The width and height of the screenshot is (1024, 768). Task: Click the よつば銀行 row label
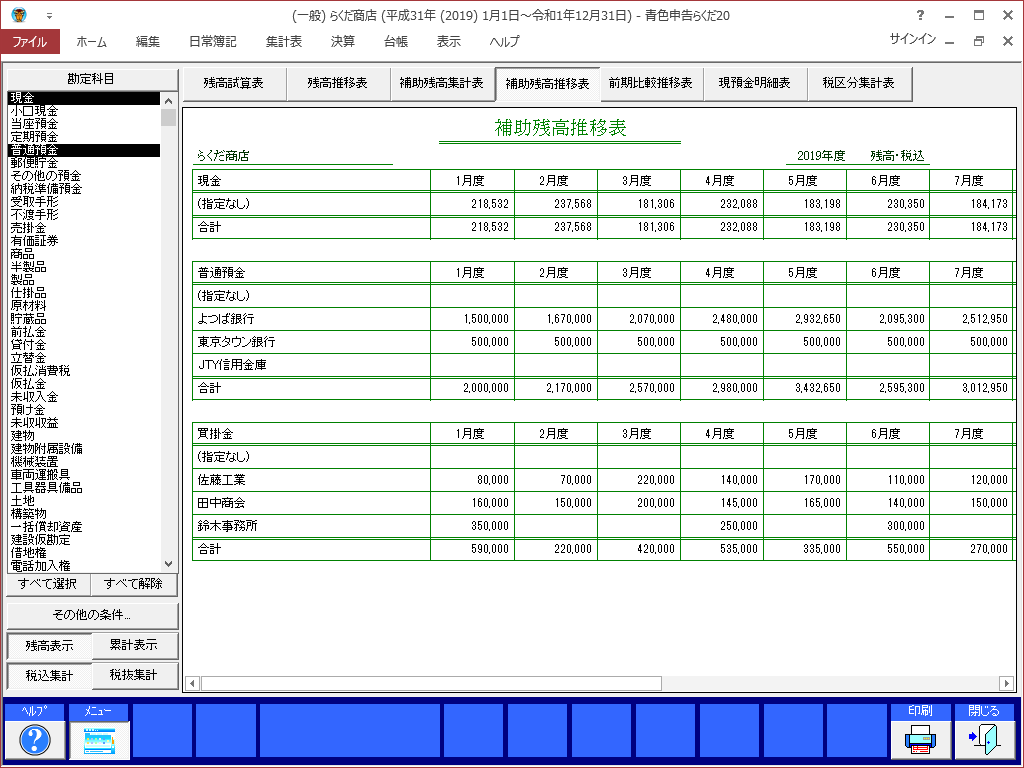(226, 319)
